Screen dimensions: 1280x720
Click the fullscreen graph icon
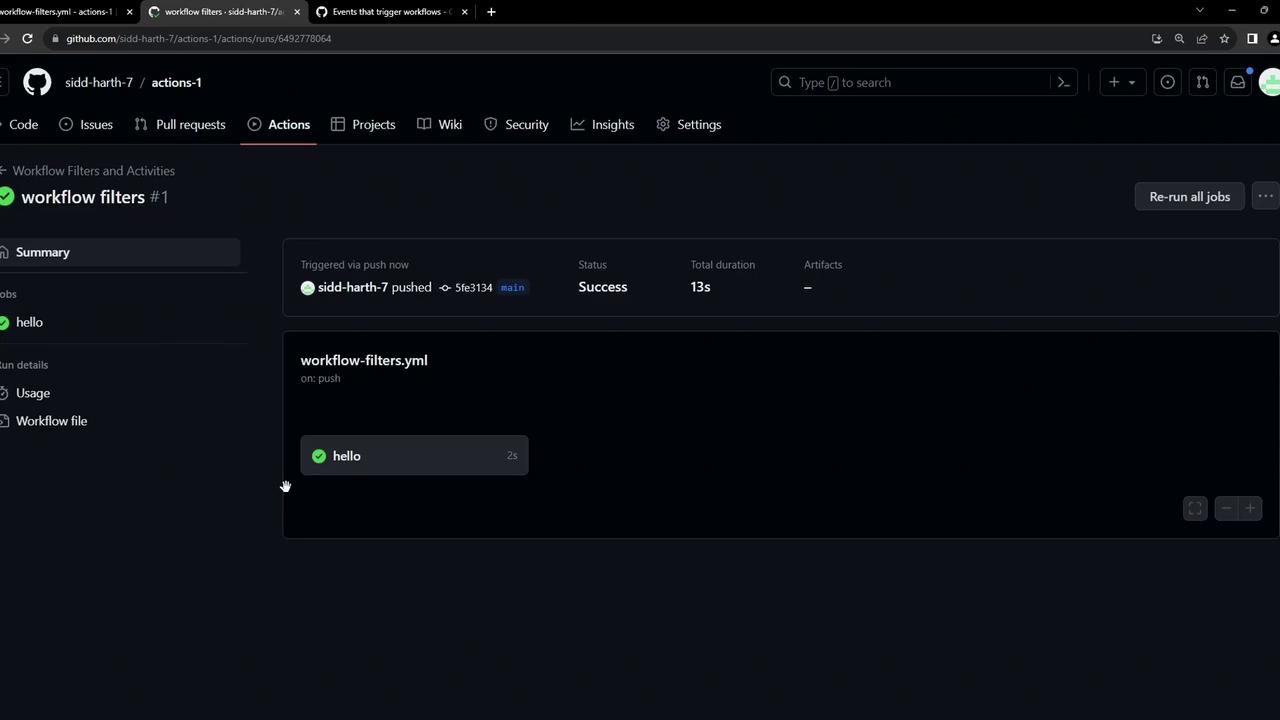[x=1195, y=509]
